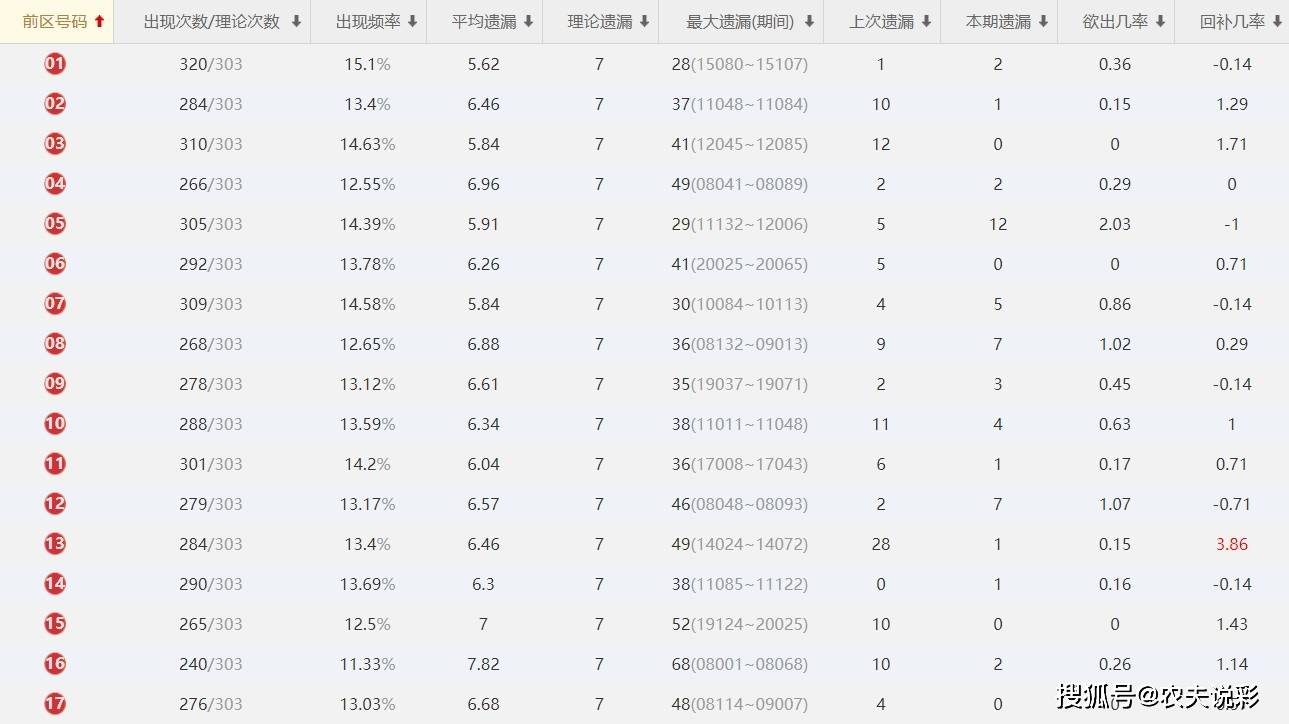Sort by 最大遗漏(期间) header
This screenshot has height=724, width=1289.
click(x=741, y=22)
